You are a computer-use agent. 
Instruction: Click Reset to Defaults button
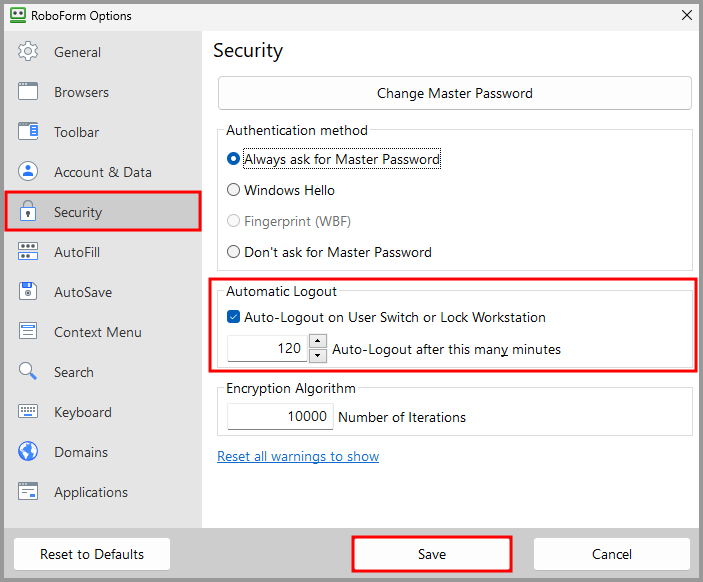pos(92,554)
